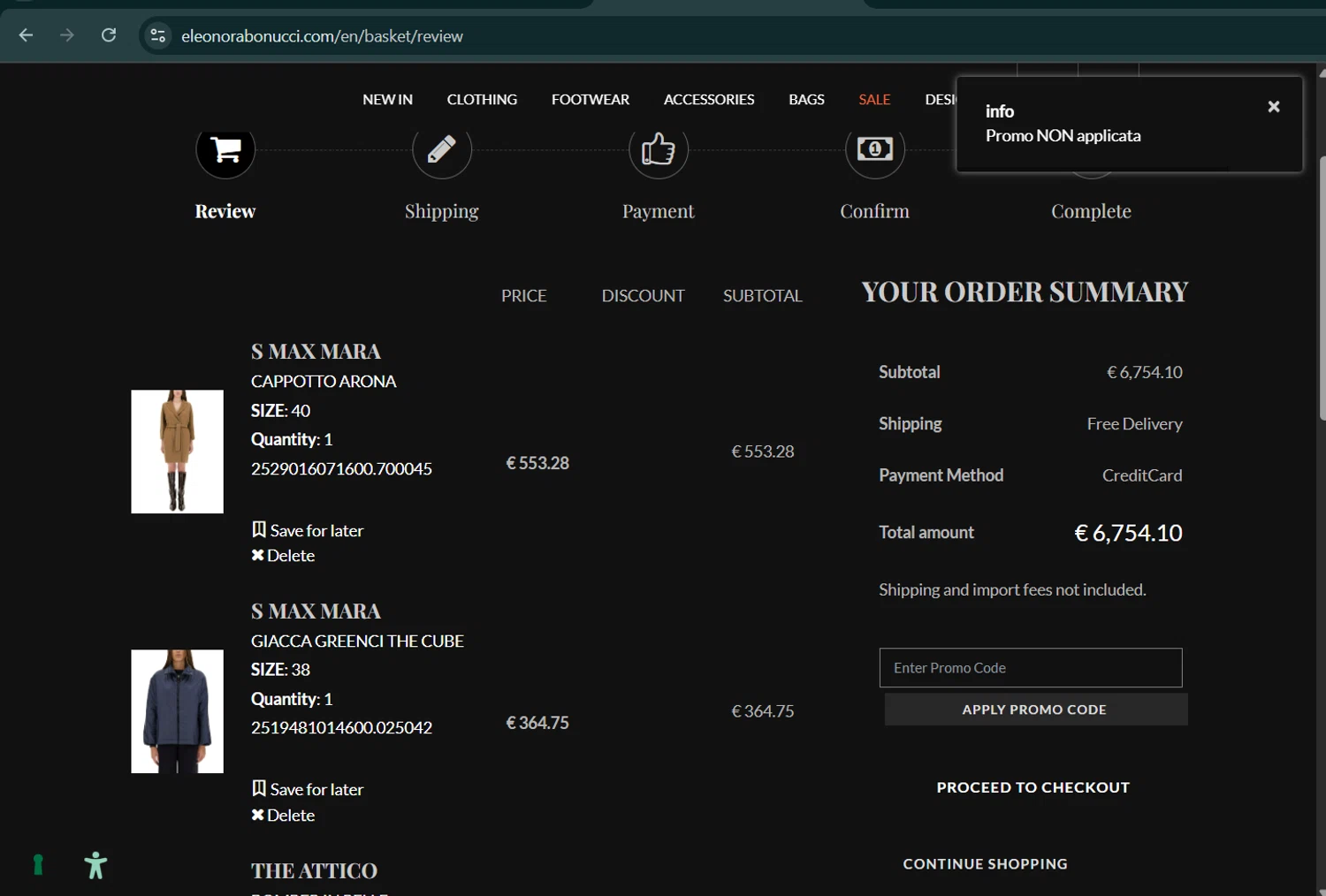Click product code 2519481014600.025042
The image size is (1326, 896).
pos(341,728)
